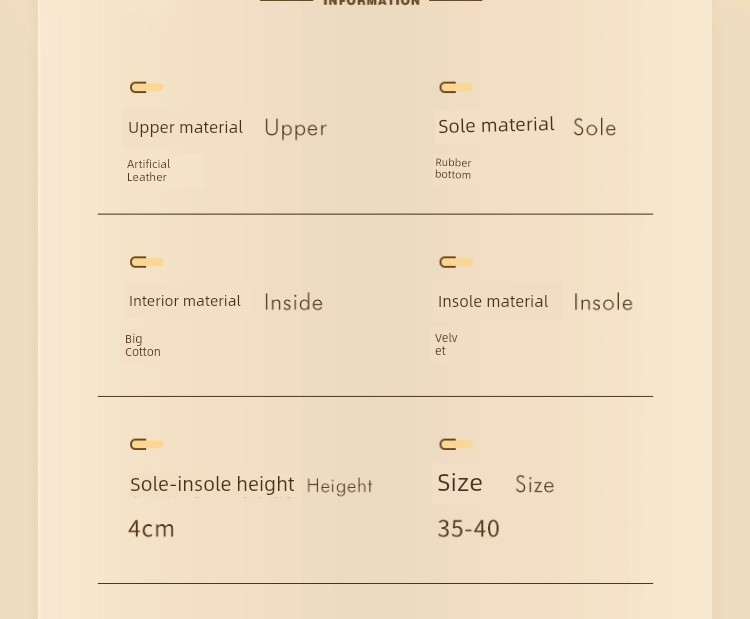750x619 pixels.
Task: Select the Upper material label
Action: (x=186, y=128)
